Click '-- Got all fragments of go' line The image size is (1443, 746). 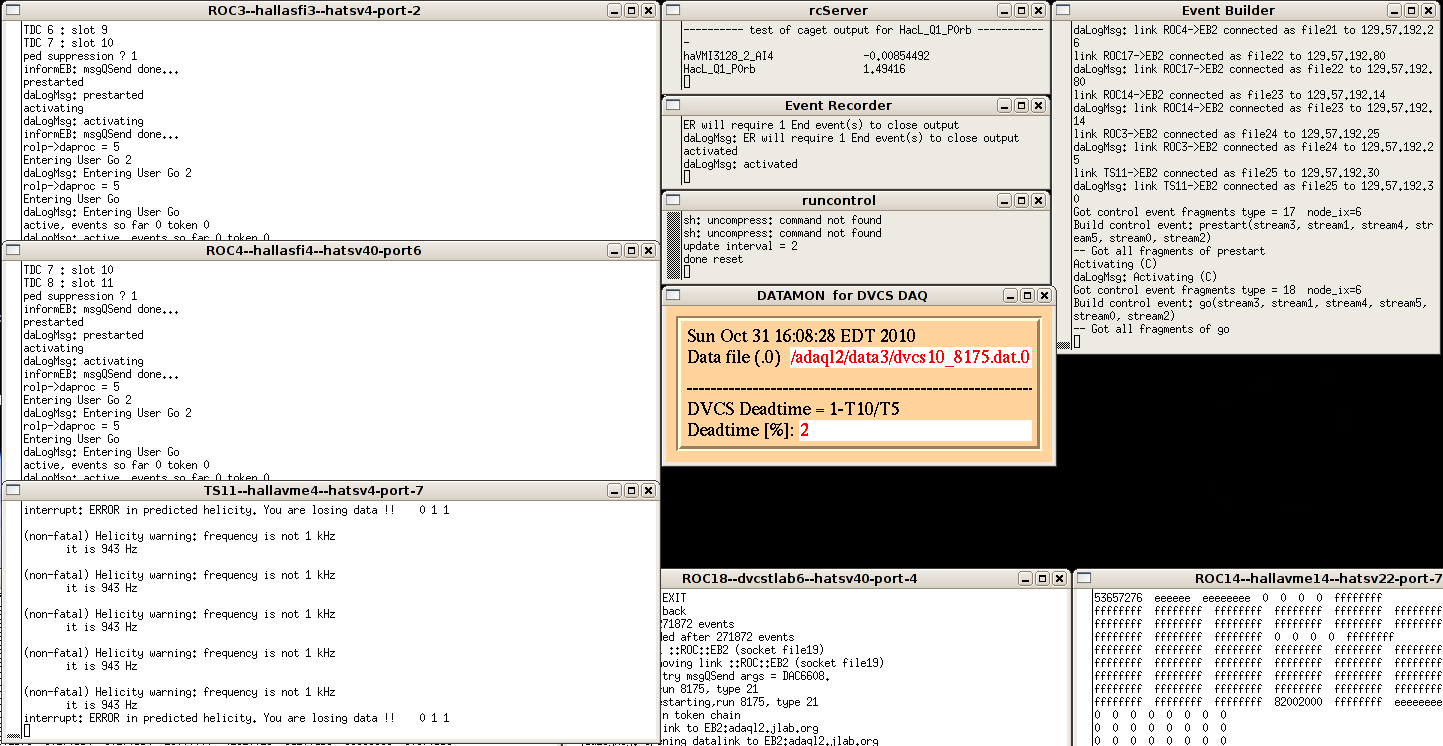click(x=1152, y=329)
